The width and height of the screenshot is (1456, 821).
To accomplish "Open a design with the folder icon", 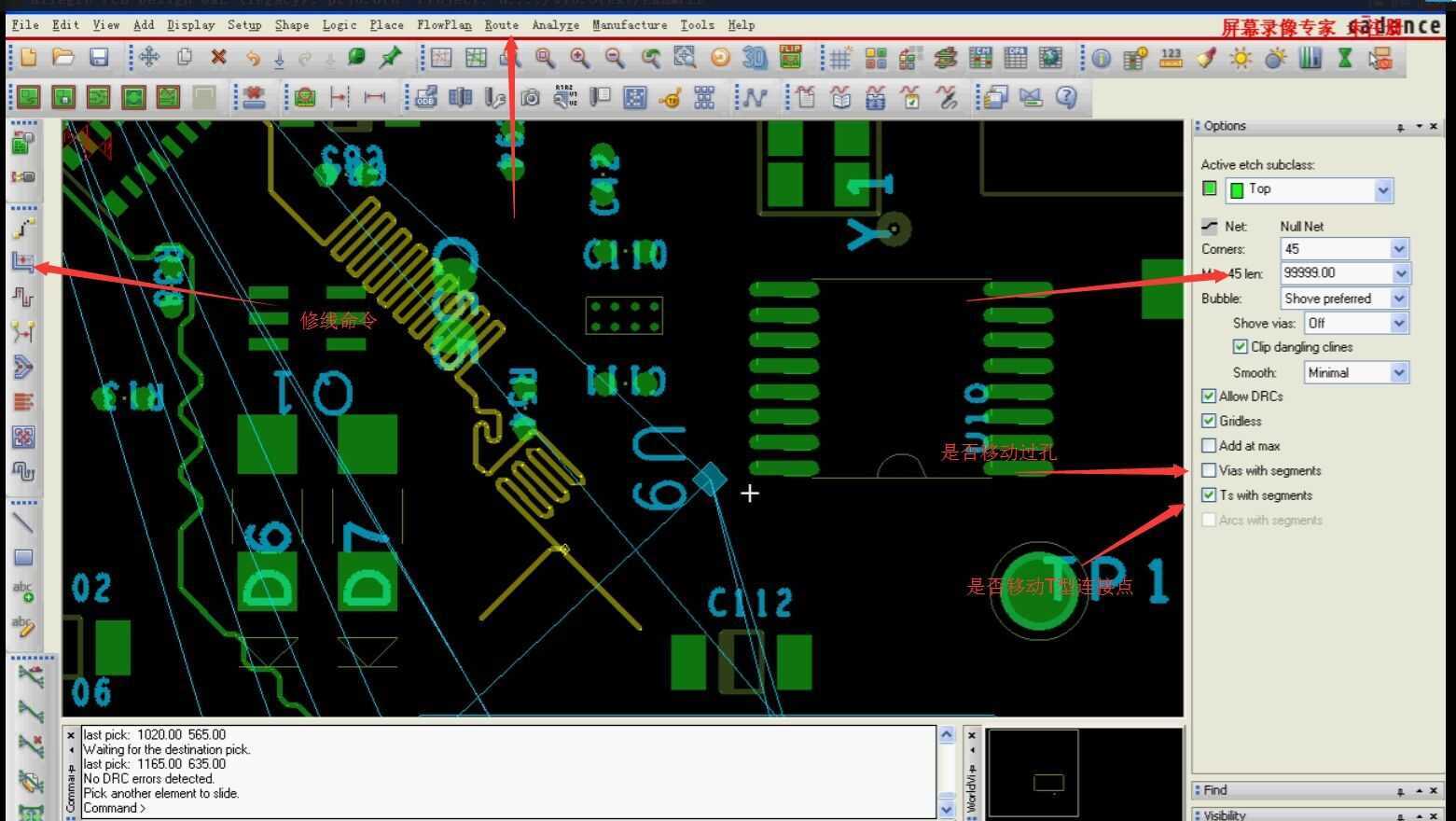I will [x=63, y=58].
